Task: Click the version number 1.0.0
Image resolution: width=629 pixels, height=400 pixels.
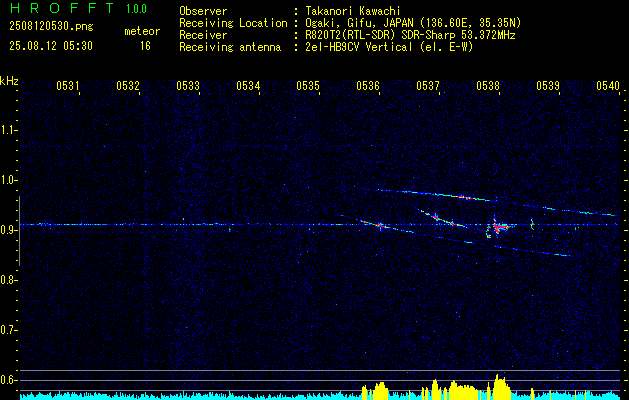Action: pyautogui.click(x=136, y=8)
